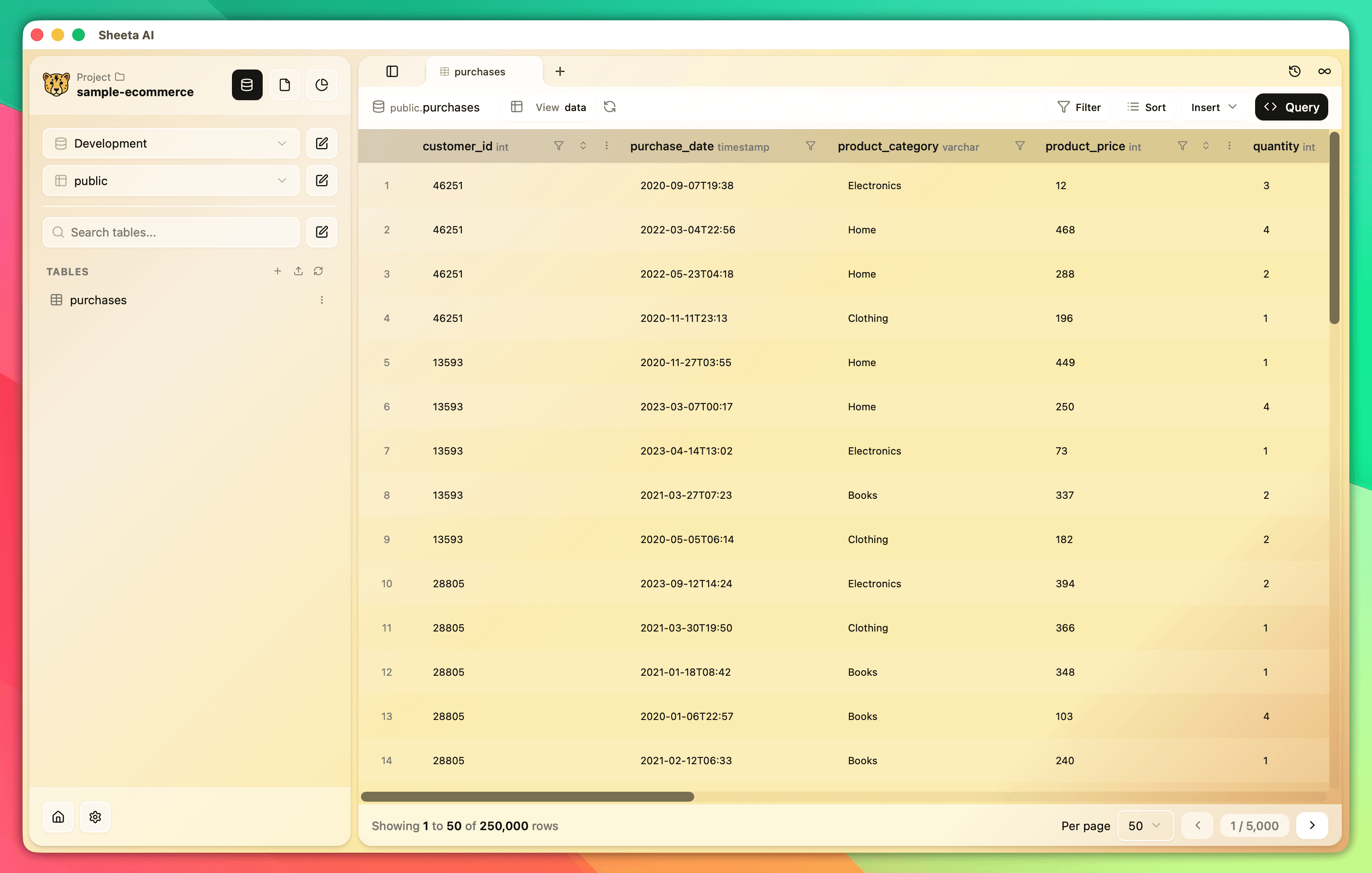Open the pie chart view icon
The width and height of the screenshot is (1372, 873).
click(x=321, y=84)
